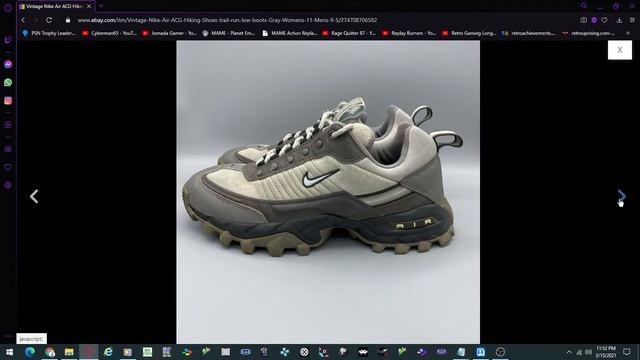Open the Rage Quitter 87 bookmark
This screenshot has height=360, width=640.
pos(349,33)
